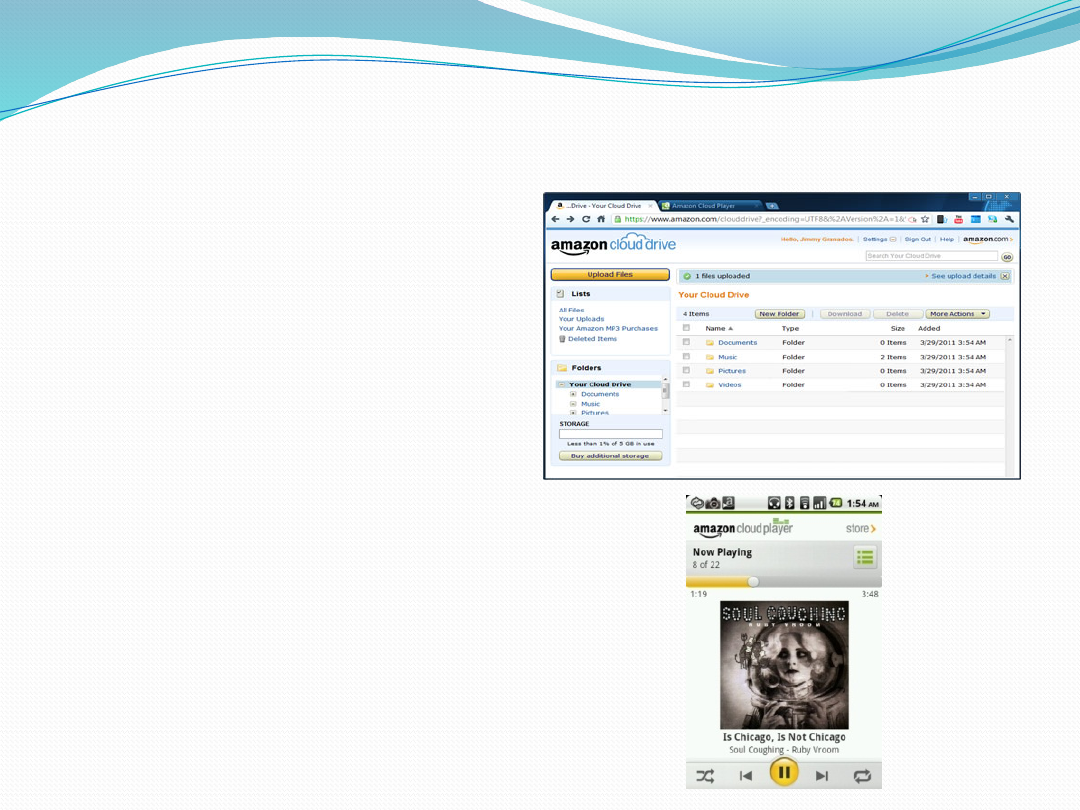Click the song progress slider knob
Viewport: 1080px width, 810px height.
(753, 581)
